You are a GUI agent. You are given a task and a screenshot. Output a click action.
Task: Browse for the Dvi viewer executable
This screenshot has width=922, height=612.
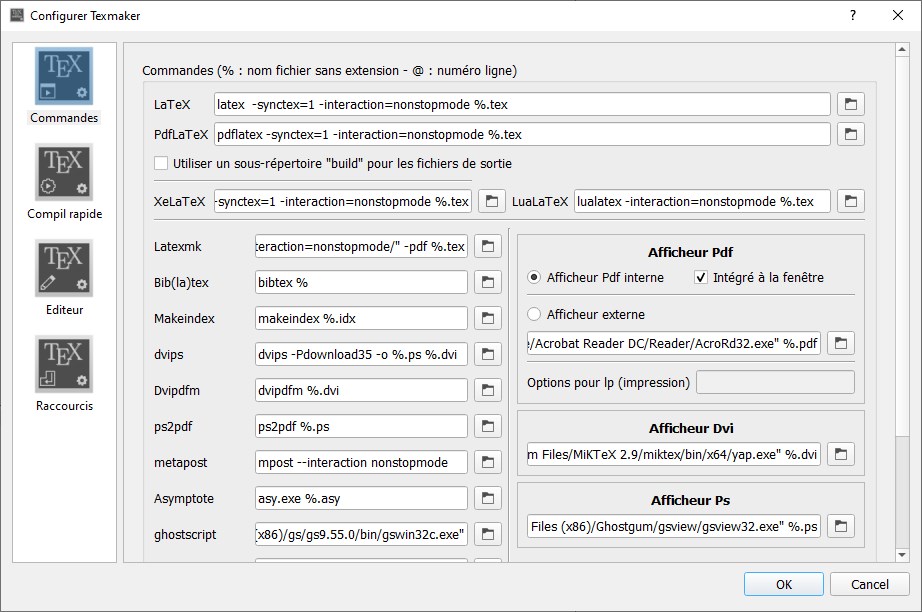(841, 454)
